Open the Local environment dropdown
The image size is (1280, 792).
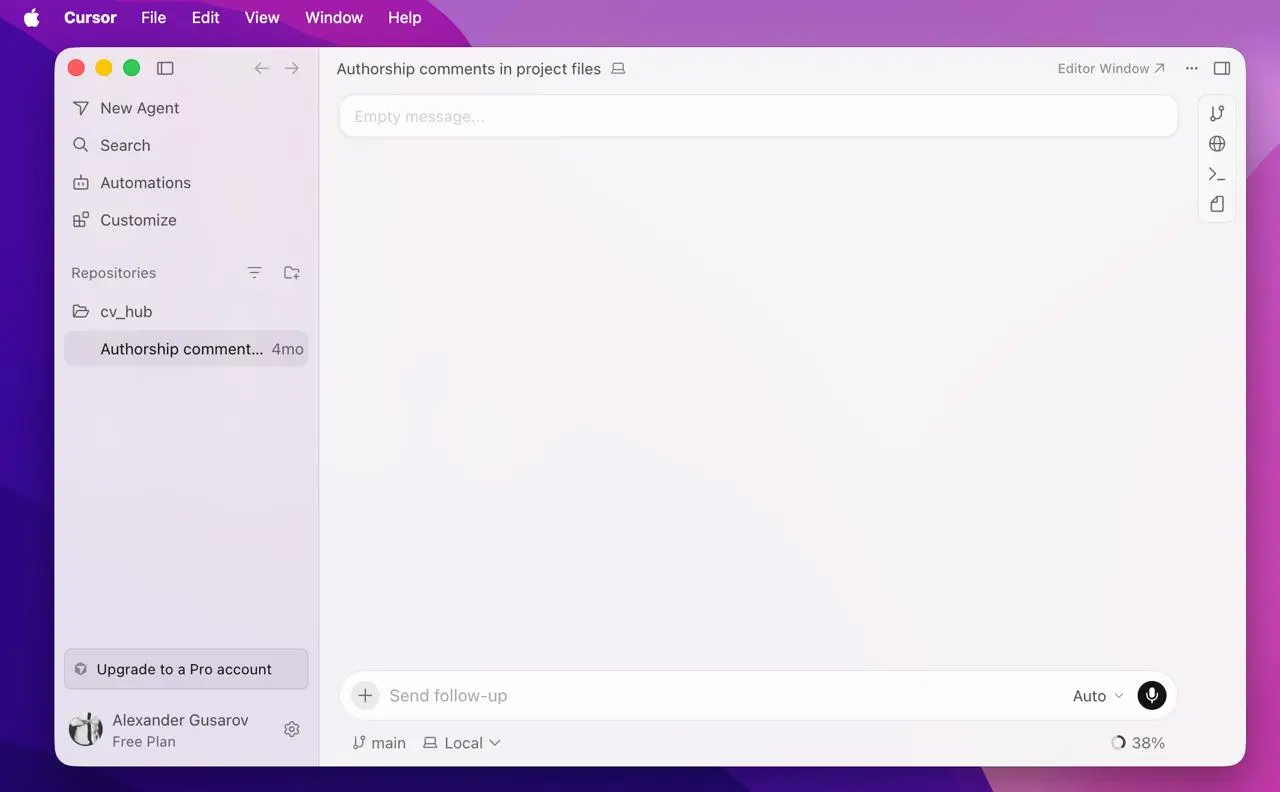tap(461, 743)
